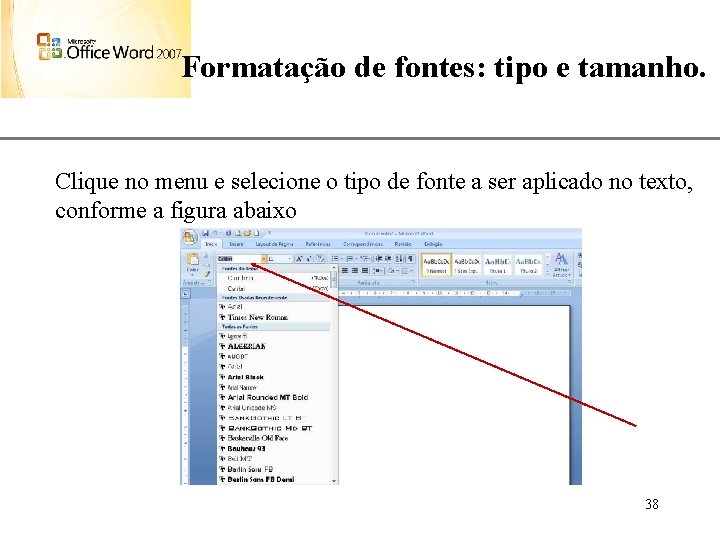Switch to the Revisão tab
This screenshot has height=540, width=720.
pyautogui.click(x=403, y=244)
